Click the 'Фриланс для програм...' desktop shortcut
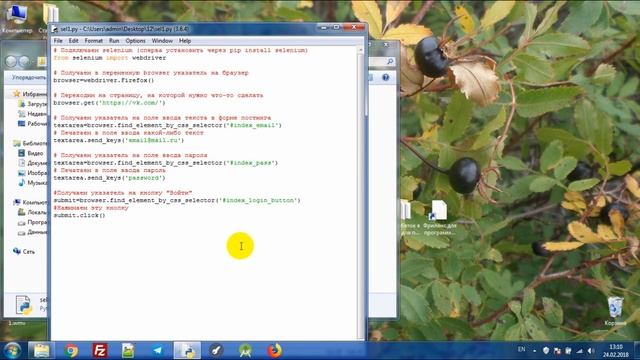The image size is (640, 360). point(439,218)
